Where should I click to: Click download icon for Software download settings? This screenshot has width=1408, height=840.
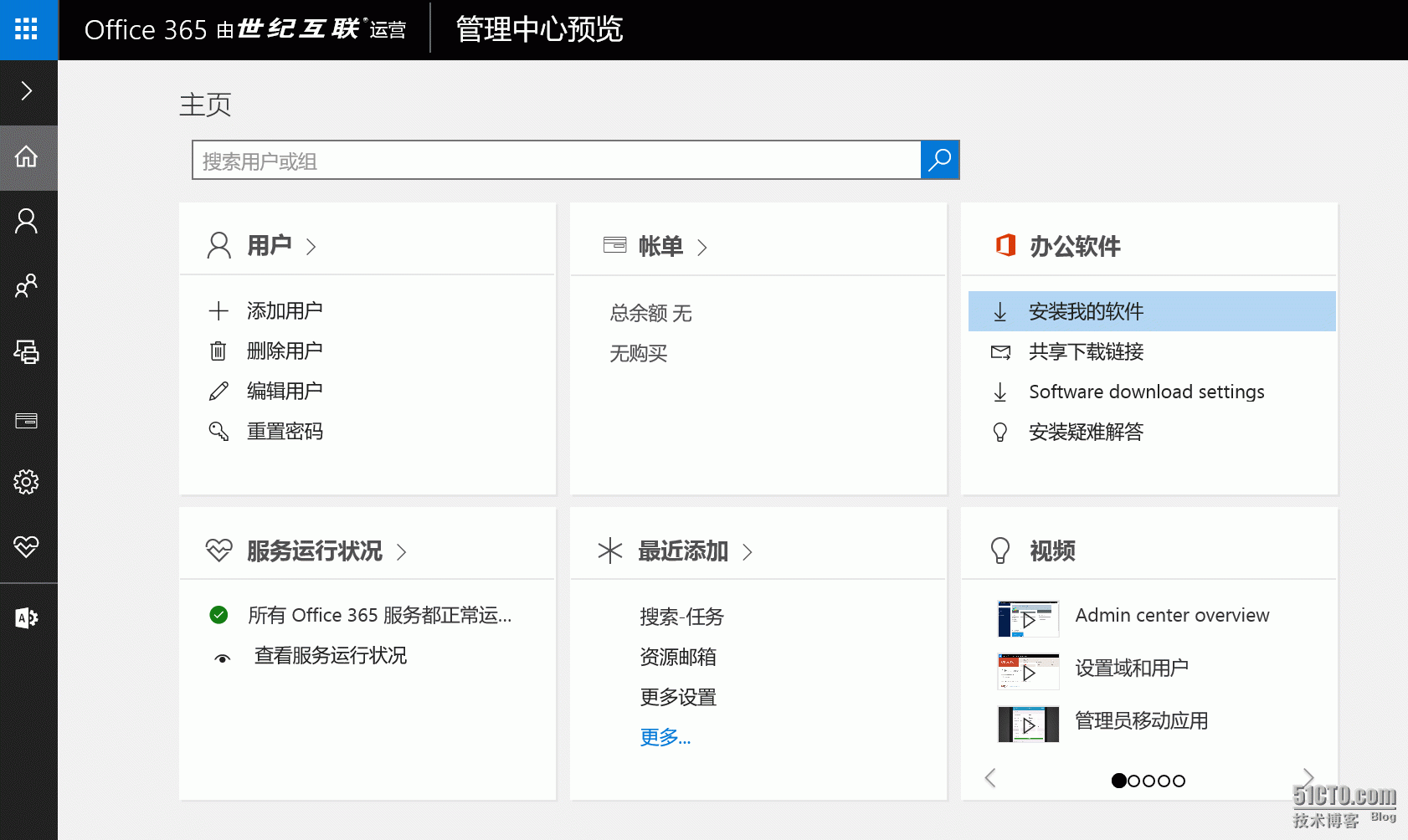click(x=999, y=392)
